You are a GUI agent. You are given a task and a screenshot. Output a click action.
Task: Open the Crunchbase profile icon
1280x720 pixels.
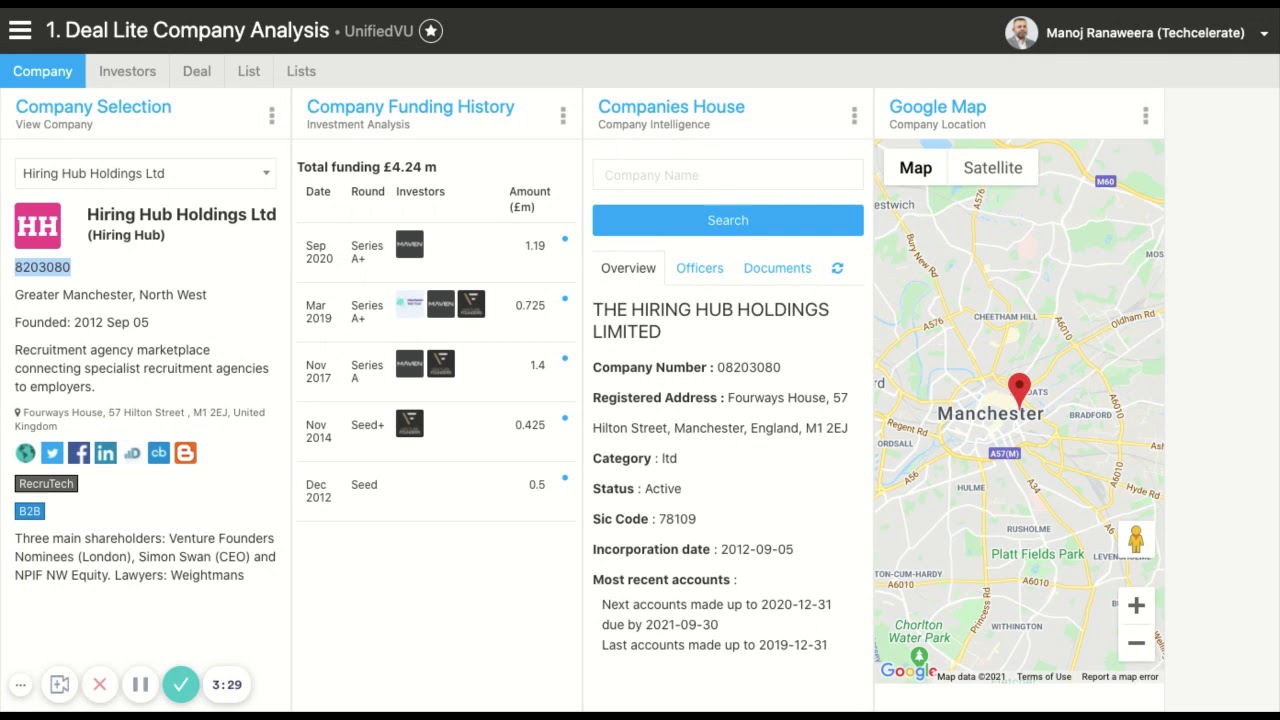coord(158,453)
